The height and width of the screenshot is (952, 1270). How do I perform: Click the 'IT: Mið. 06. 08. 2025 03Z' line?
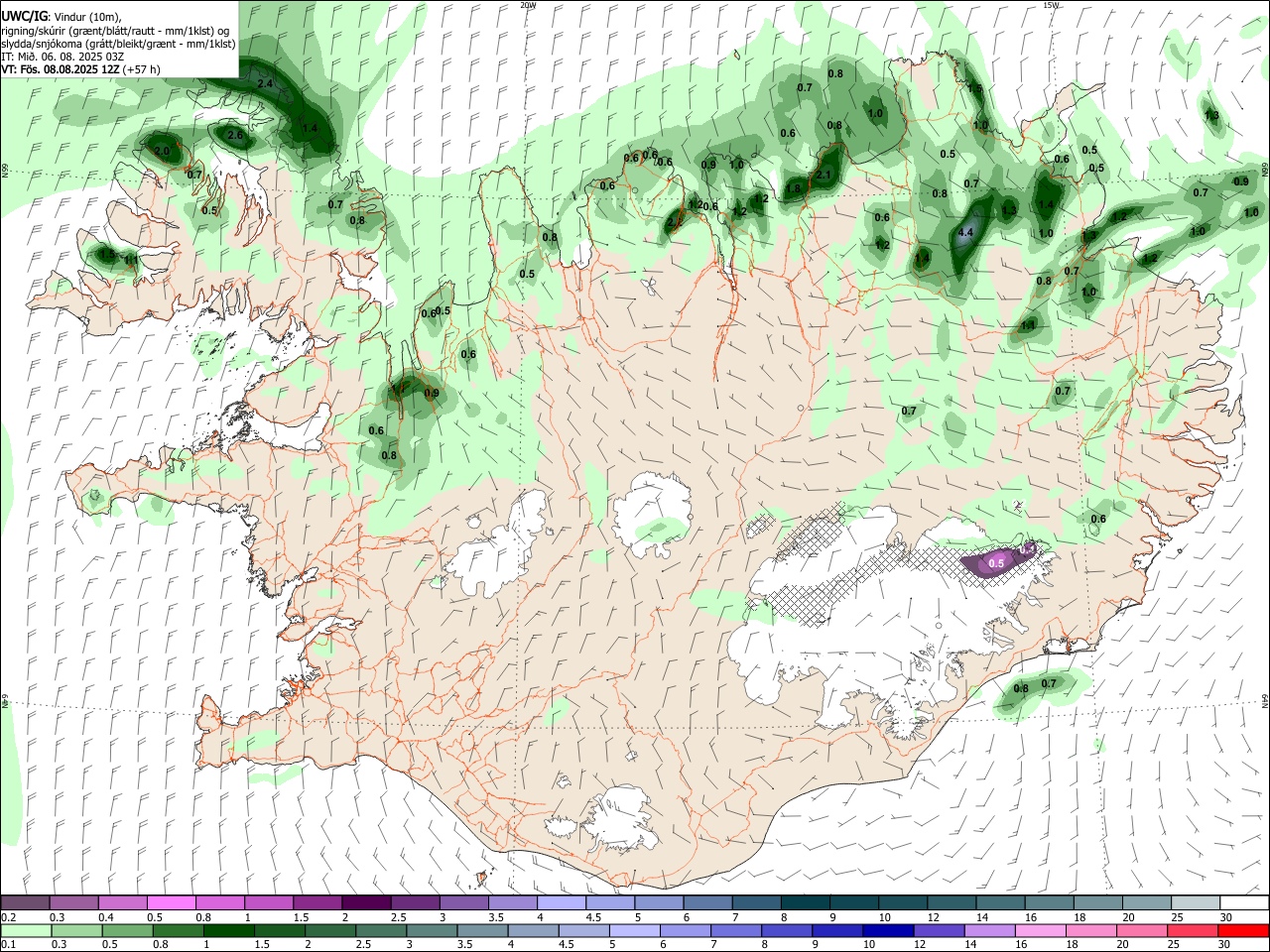(x=63, y=57)
